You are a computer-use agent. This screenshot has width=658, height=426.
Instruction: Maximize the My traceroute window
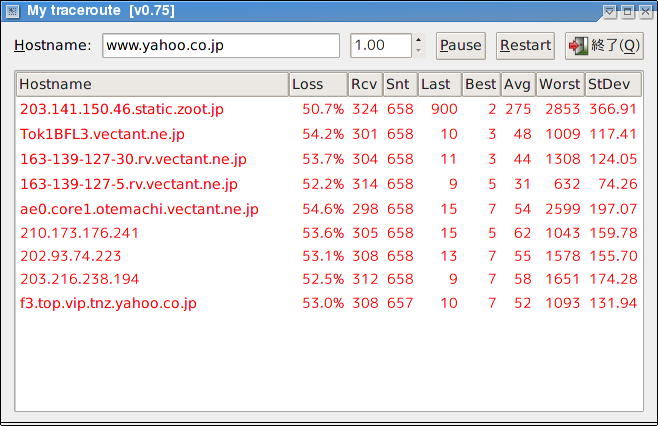pos(627,11)
